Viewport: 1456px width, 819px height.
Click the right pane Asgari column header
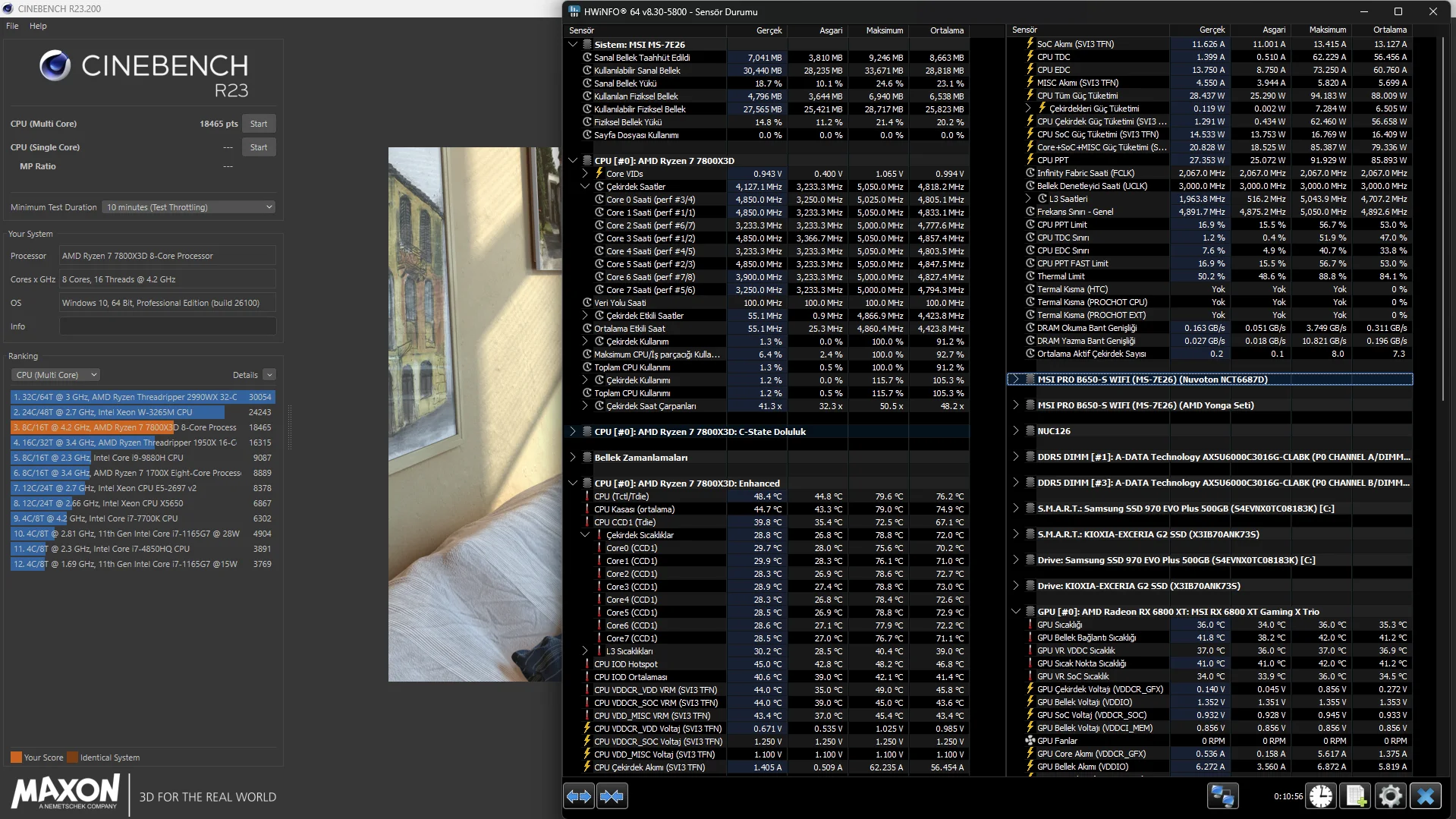tap(1260, 30)
